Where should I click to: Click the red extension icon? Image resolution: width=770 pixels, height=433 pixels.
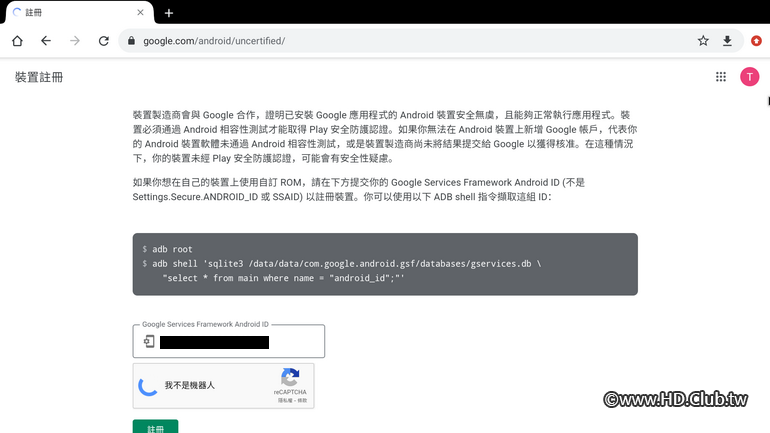pyautogui.click(x=756, y=41)
